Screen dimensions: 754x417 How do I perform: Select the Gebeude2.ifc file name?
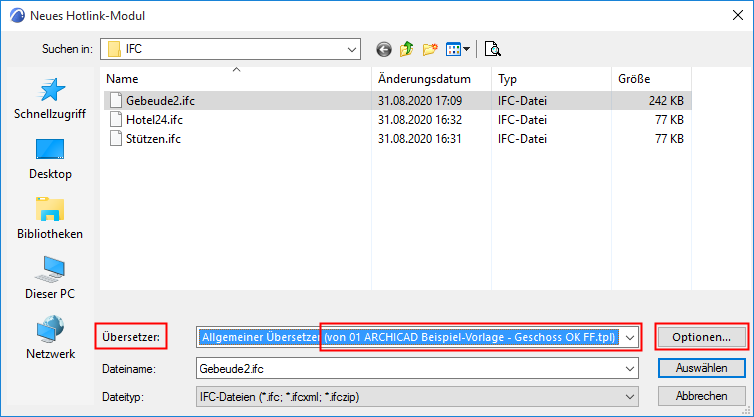[161, 101]
